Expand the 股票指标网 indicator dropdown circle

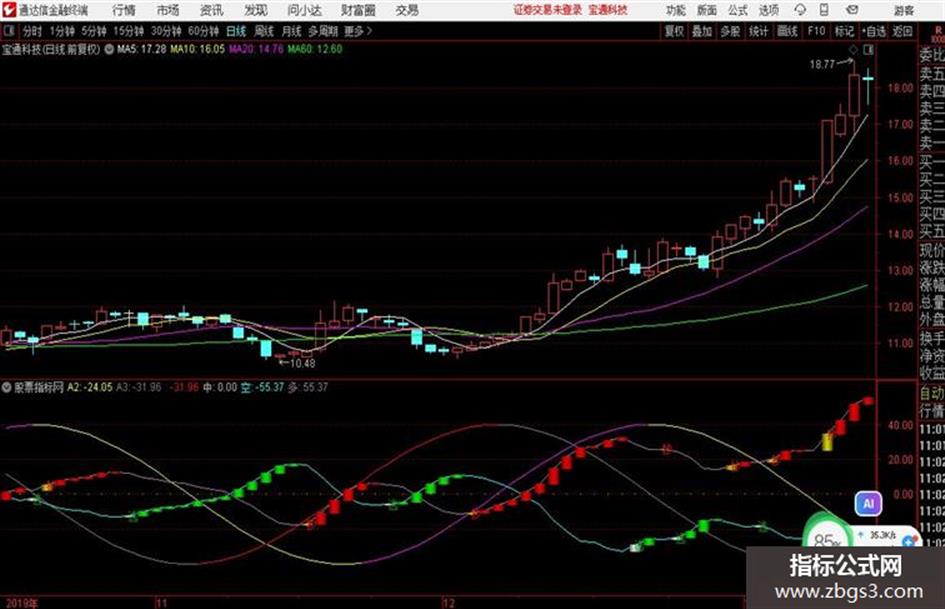pyautogui.click(x=7, y=387)
